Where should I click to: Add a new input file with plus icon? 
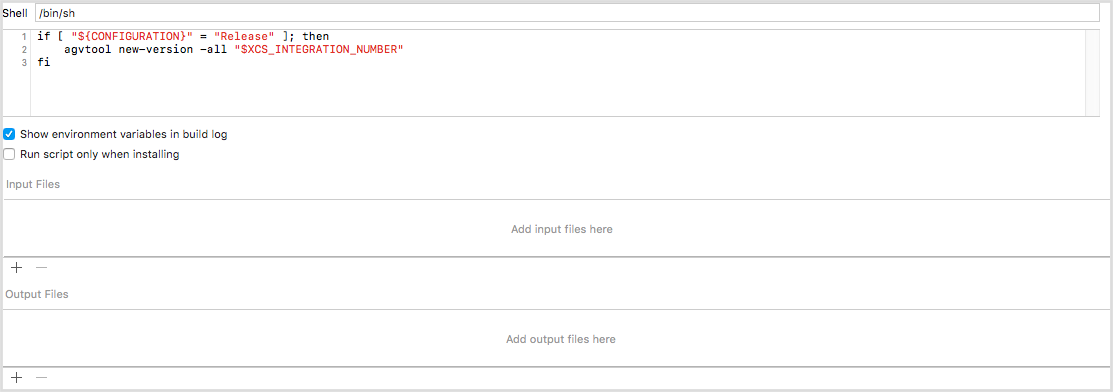17,268
